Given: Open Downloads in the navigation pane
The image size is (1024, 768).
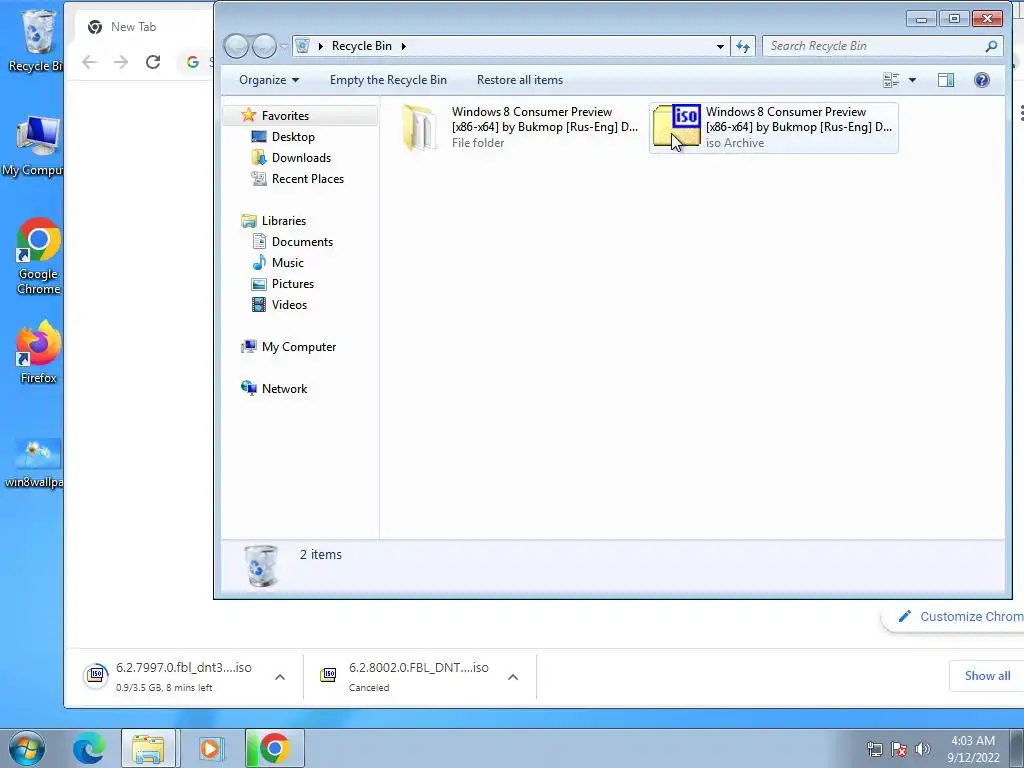Looking at the screenshot, I should point(301,157).
